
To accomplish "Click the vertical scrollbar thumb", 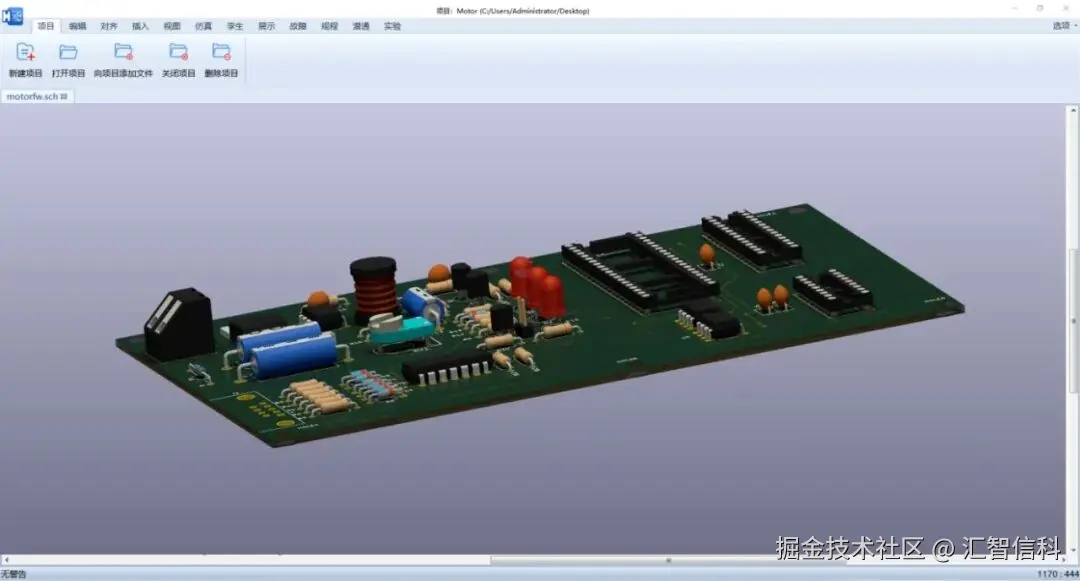I will coord(1073,320).
